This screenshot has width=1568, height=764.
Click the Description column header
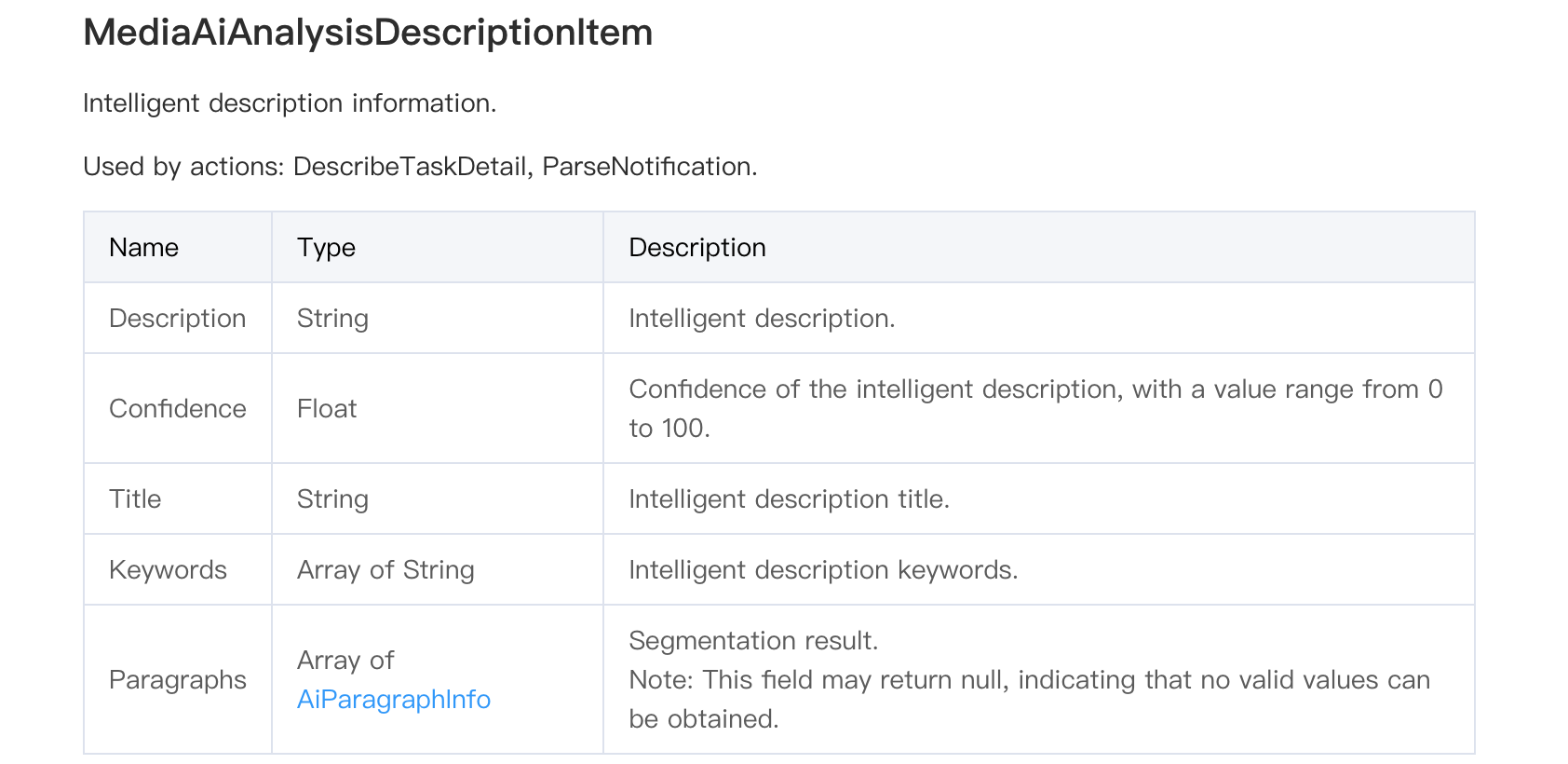pyautogui.click(x=696, y=247)
